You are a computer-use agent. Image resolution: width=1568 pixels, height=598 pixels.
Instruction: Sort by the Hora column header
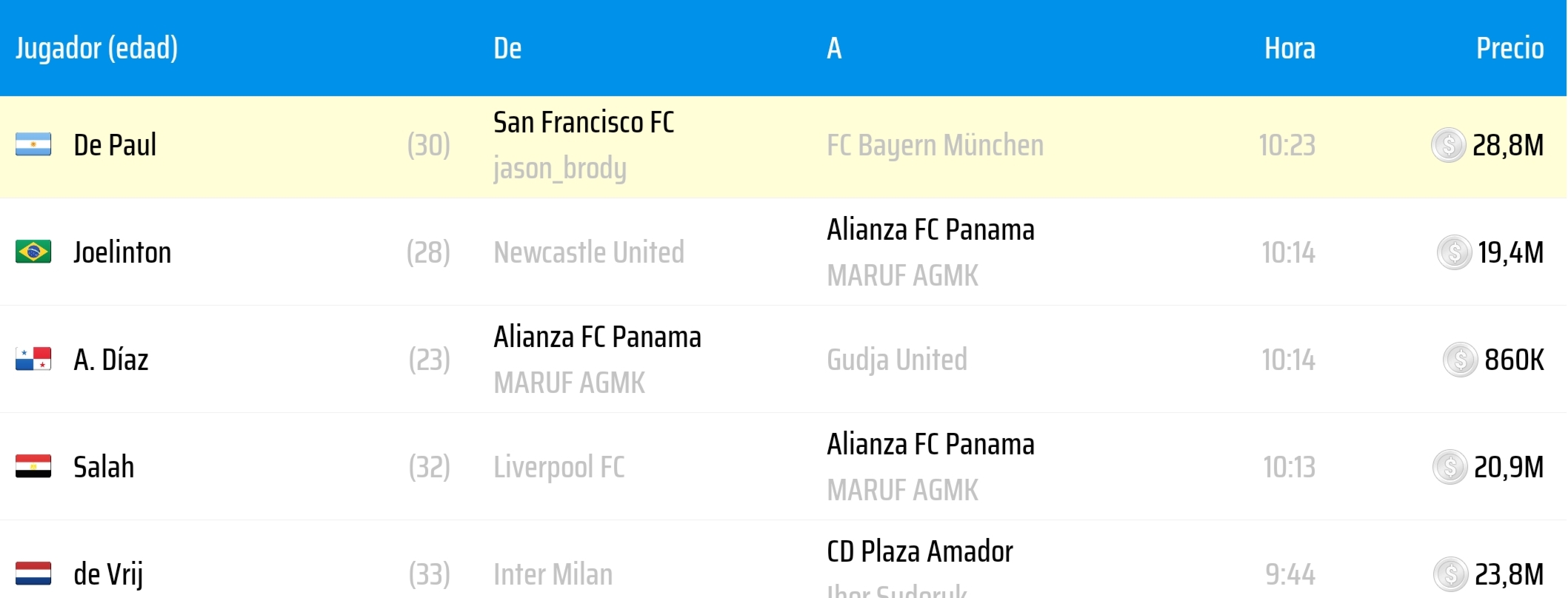(x=1290, y=48)
